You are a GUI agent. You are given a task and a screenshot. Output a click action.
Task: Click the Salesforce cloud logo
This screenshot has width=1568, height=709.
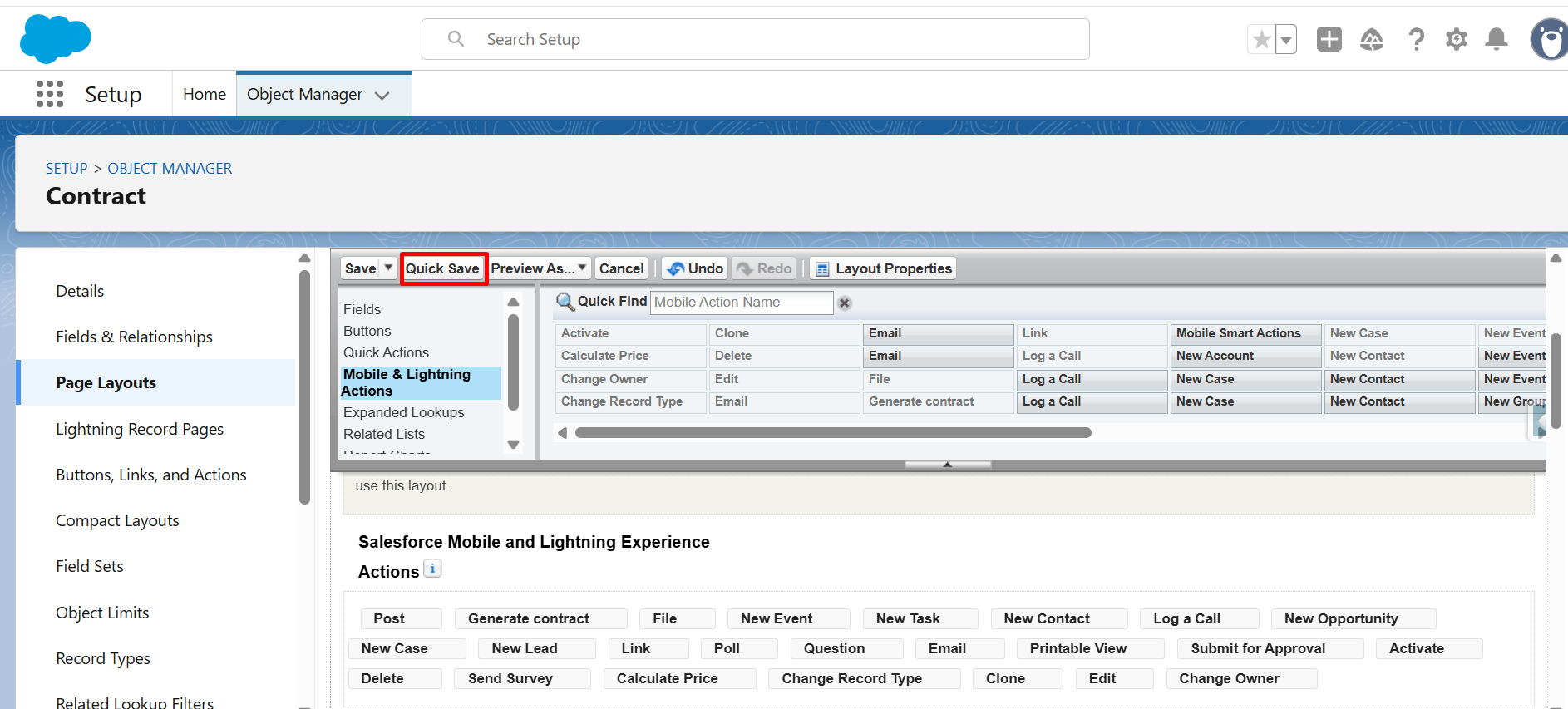tap(55, 39)
